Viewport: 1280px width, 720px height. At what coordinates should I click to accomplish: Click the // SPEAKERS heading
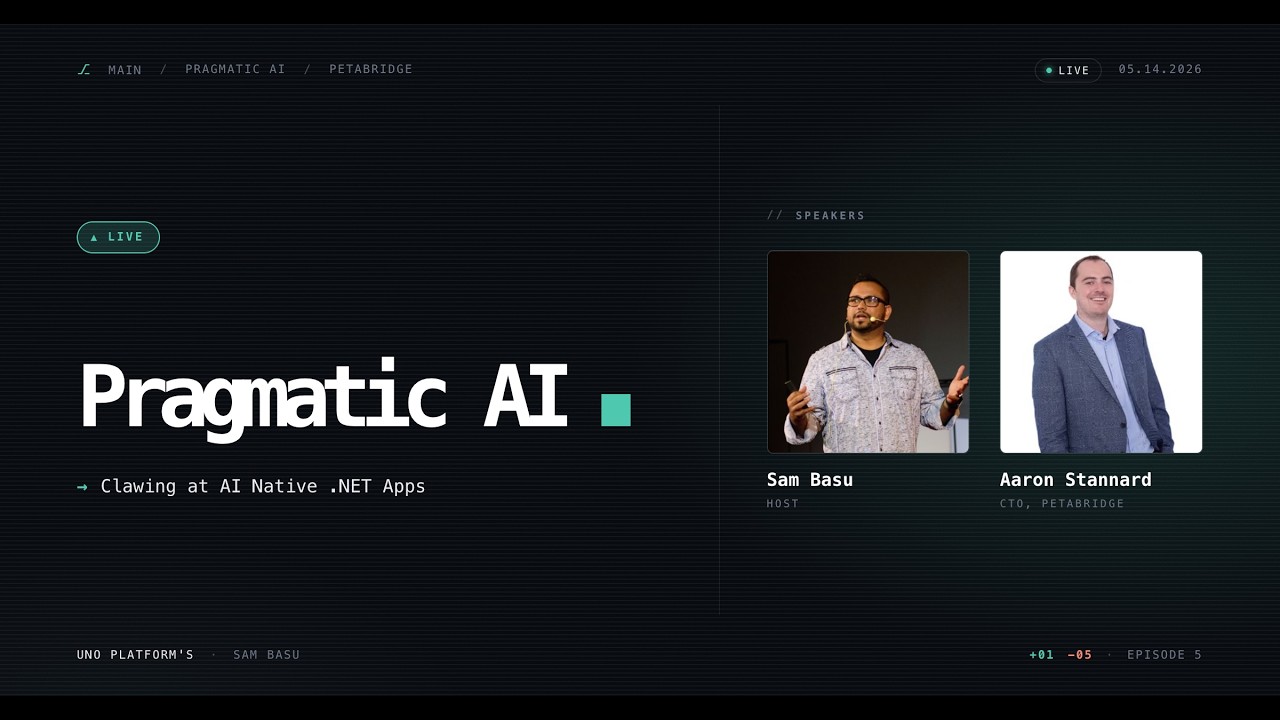(816, 215)
